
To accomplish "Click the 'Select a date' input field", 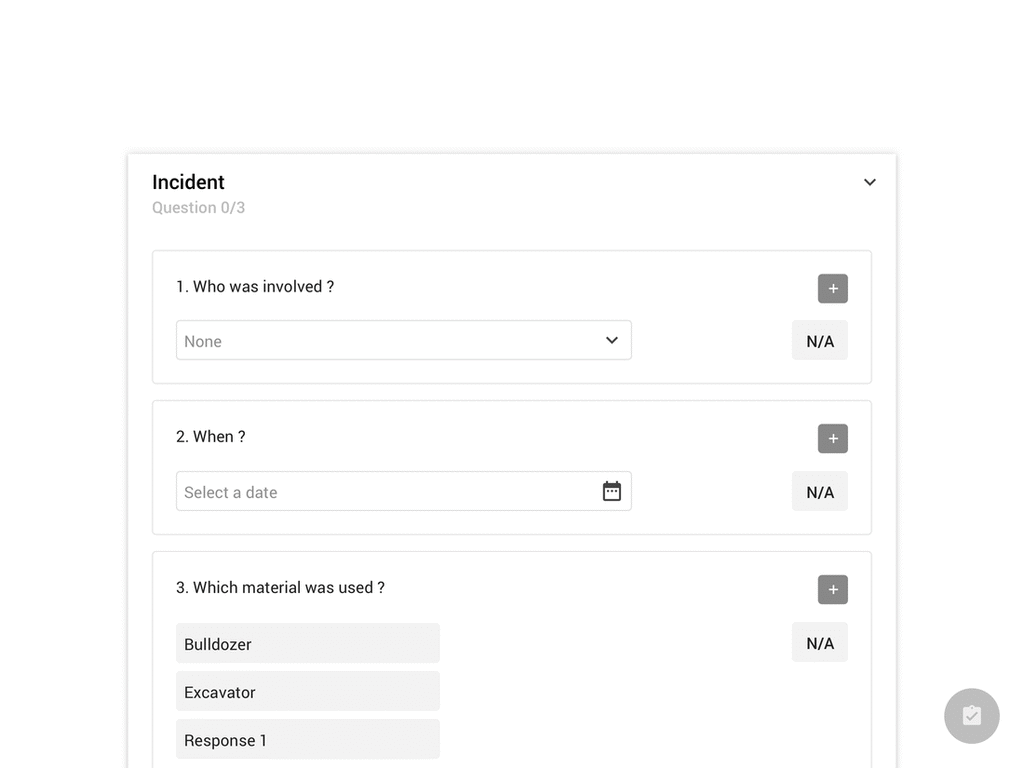I will point(385,492).
